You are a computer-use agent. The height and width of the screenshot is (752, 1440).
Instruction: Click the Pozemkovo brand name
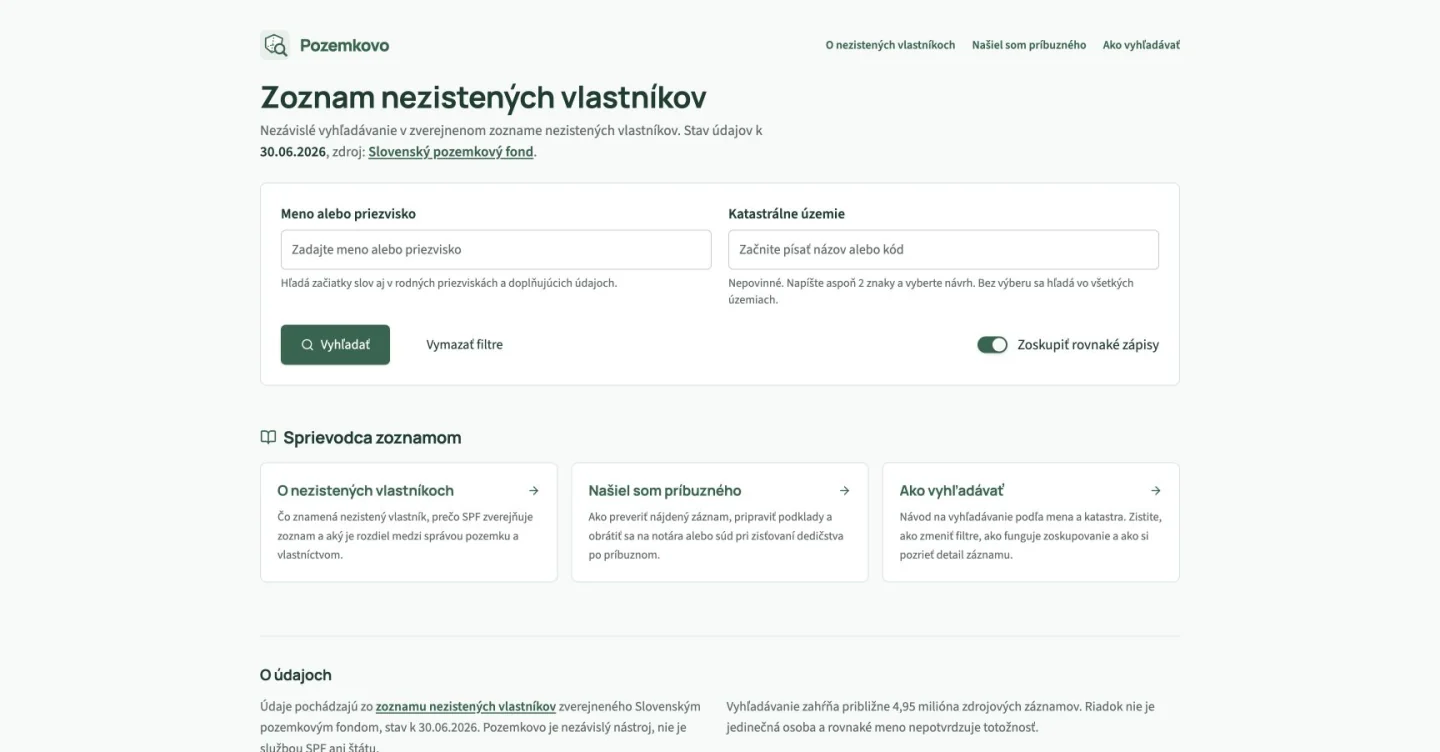tap(345, 45)
